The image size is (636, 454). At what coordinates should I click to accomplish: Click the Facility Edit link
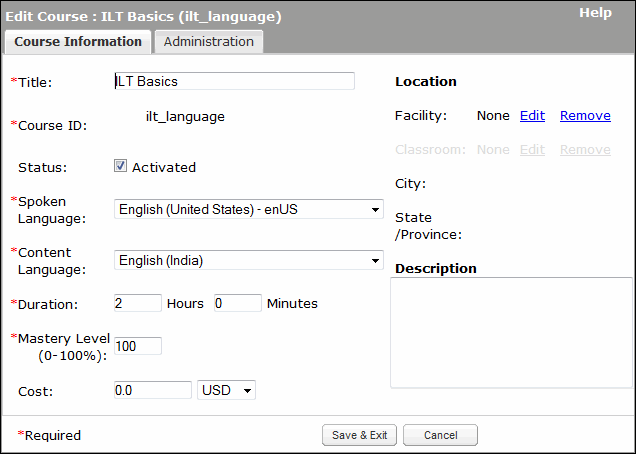[532, 116]
